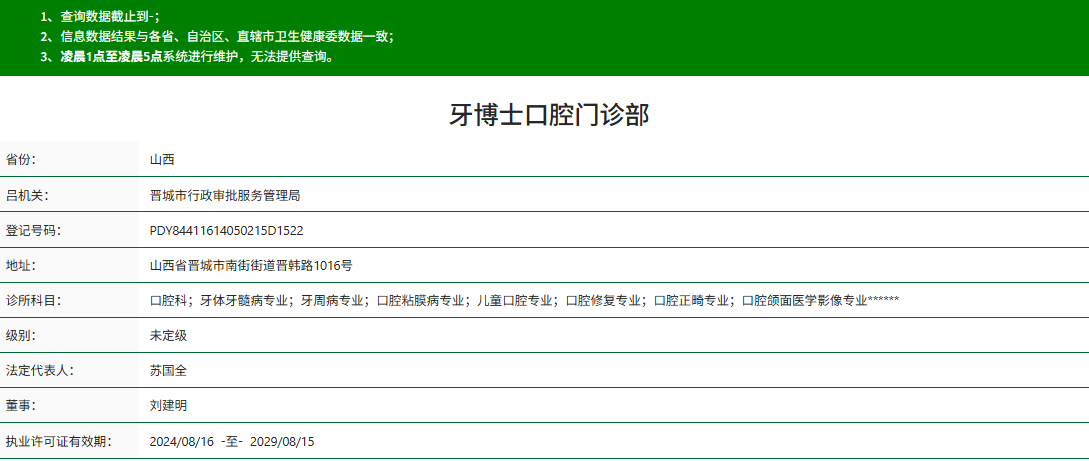Viewport: 1089px width, 461px height.
Task: Click the province value 山西
Action: (162, 160)
